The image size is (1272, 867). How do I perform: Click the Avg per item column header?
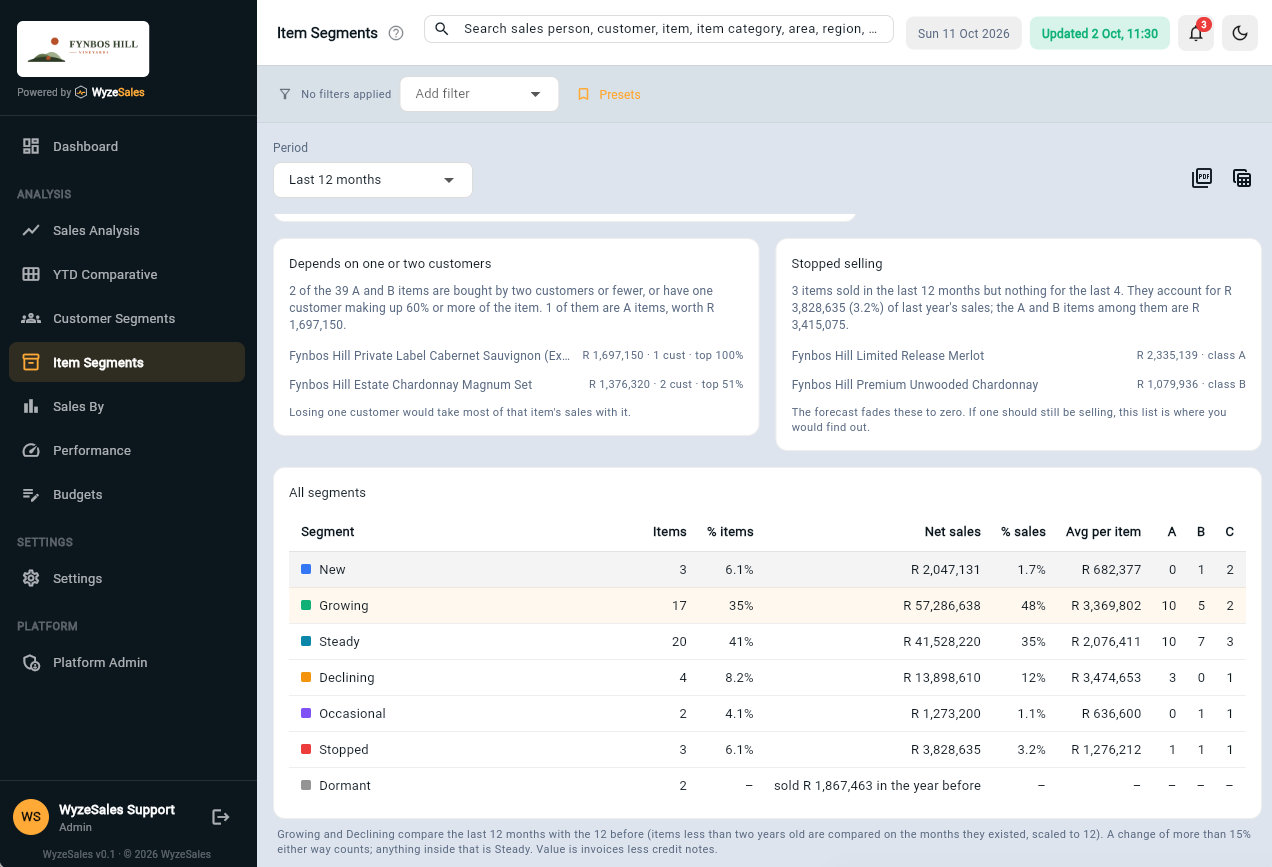1103,532
